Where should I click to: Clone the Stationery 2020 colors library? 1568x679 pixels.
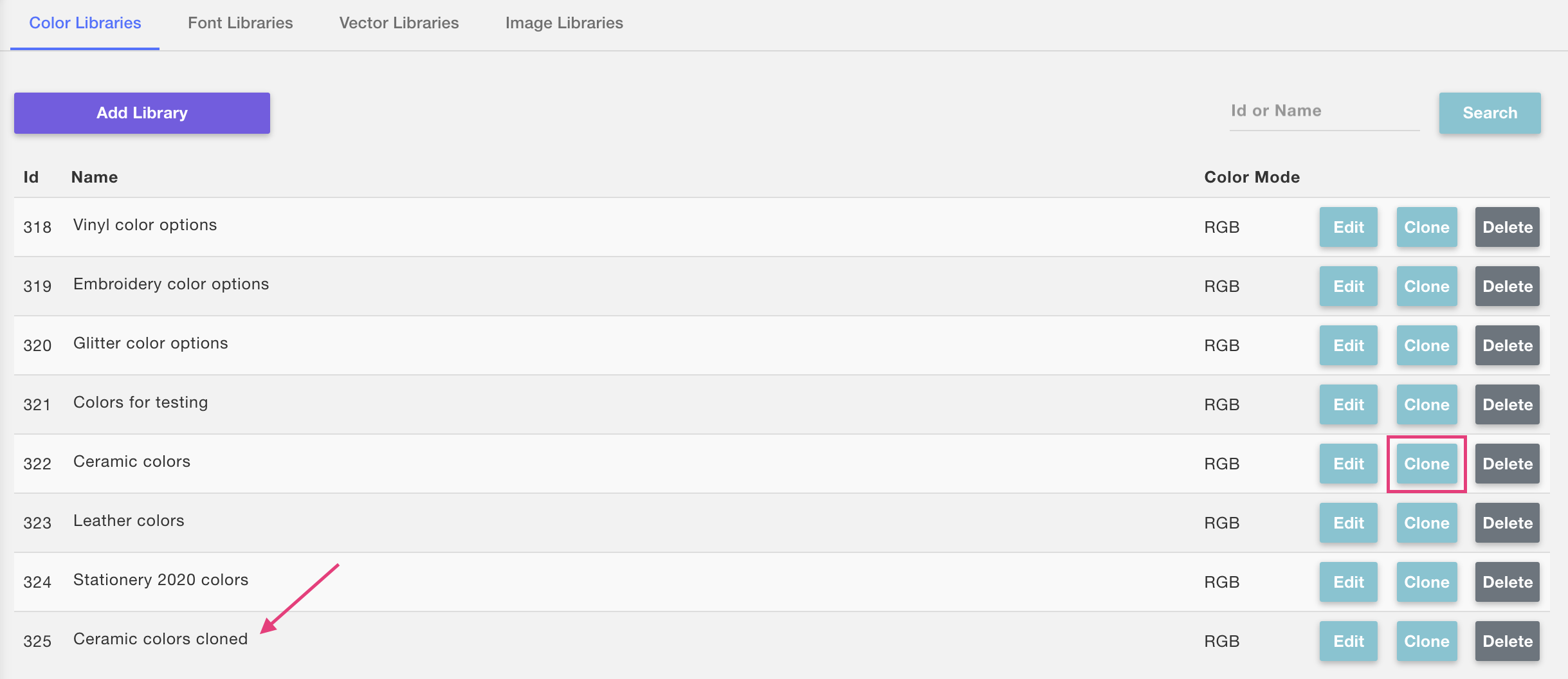pos(1427,582)
